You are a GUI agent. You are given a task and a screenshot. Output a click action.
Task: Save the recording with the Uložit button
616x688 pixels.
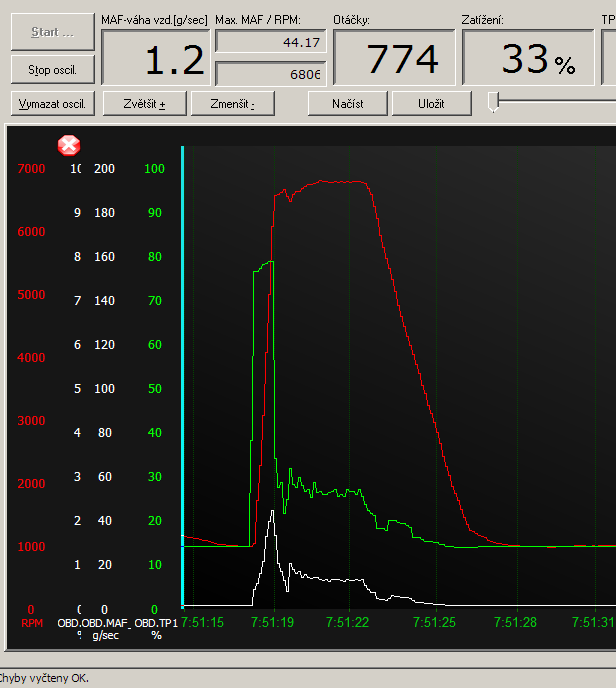point(431,104)
